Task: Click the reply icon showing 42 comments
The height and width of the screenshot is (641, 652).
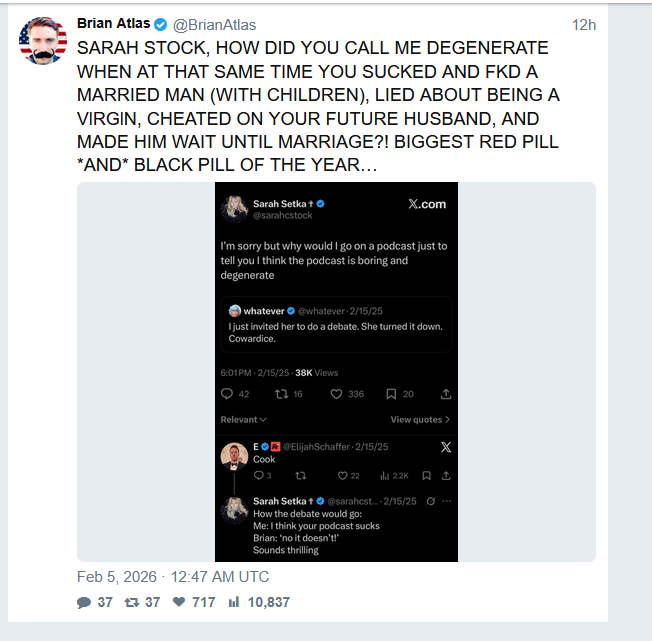Action: click(x=227, y=394)
